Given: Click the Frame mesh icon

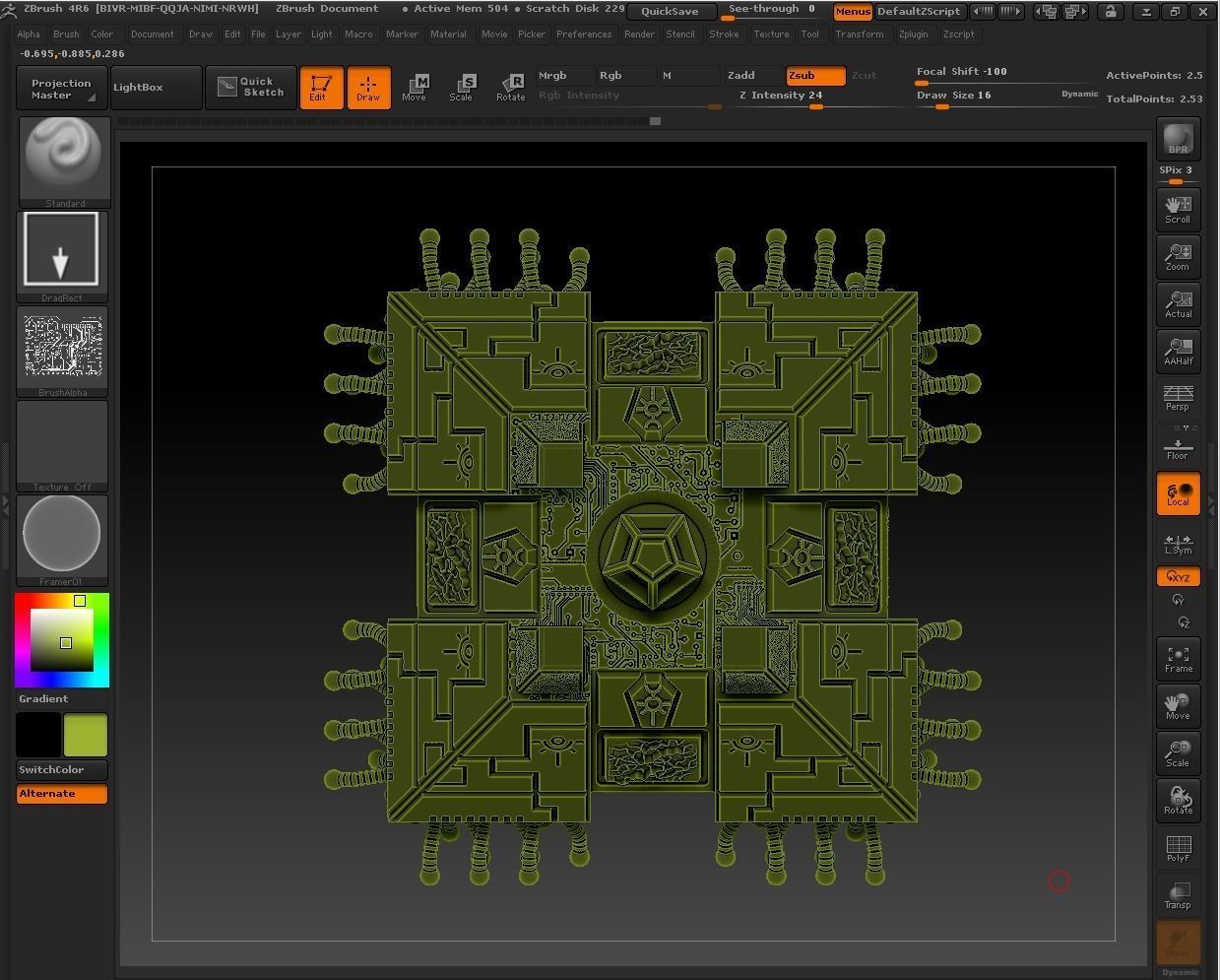Looking at the screenshot, I should point(1178,659).
